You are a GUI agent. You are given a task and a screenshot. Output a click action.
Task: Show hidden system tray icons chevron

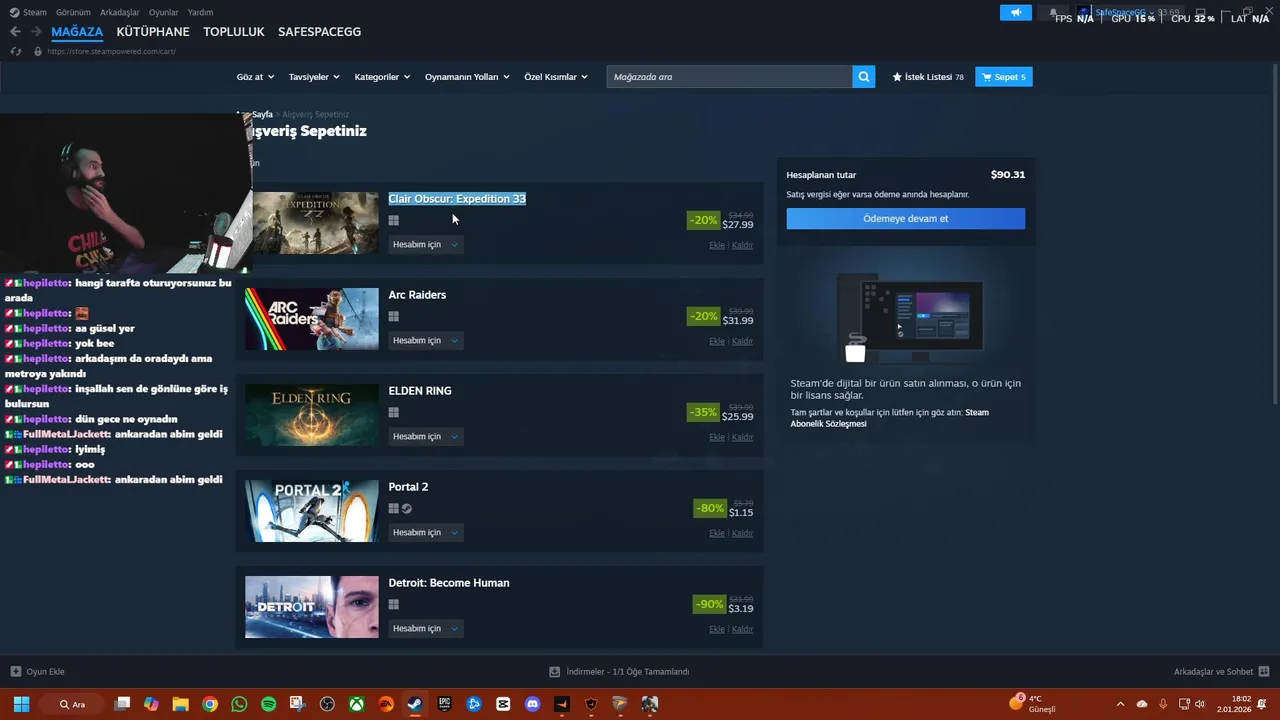[x=1120, y=704]
